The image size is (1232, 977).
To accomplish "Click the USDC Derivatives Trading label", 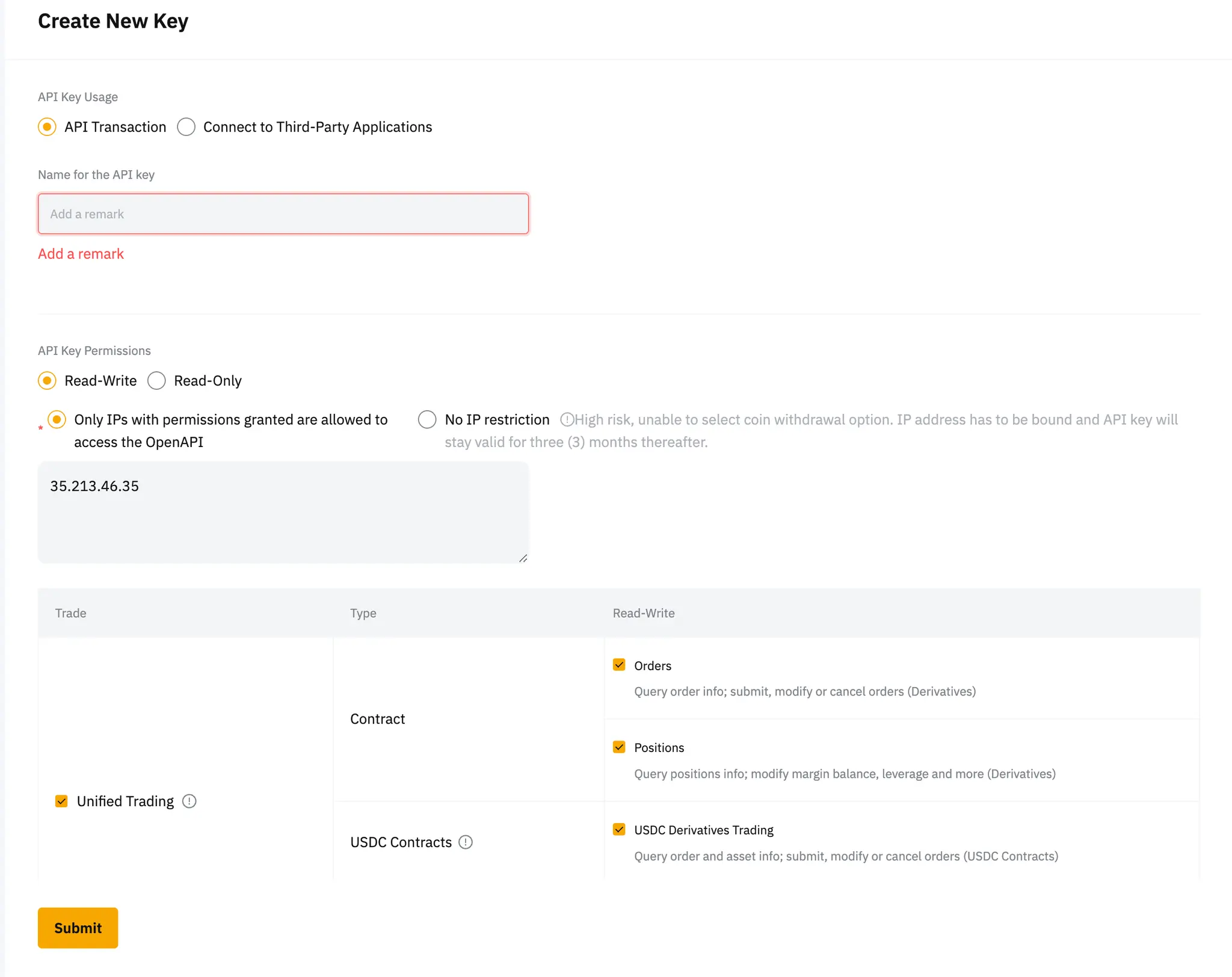I will (x=703, y=830).
